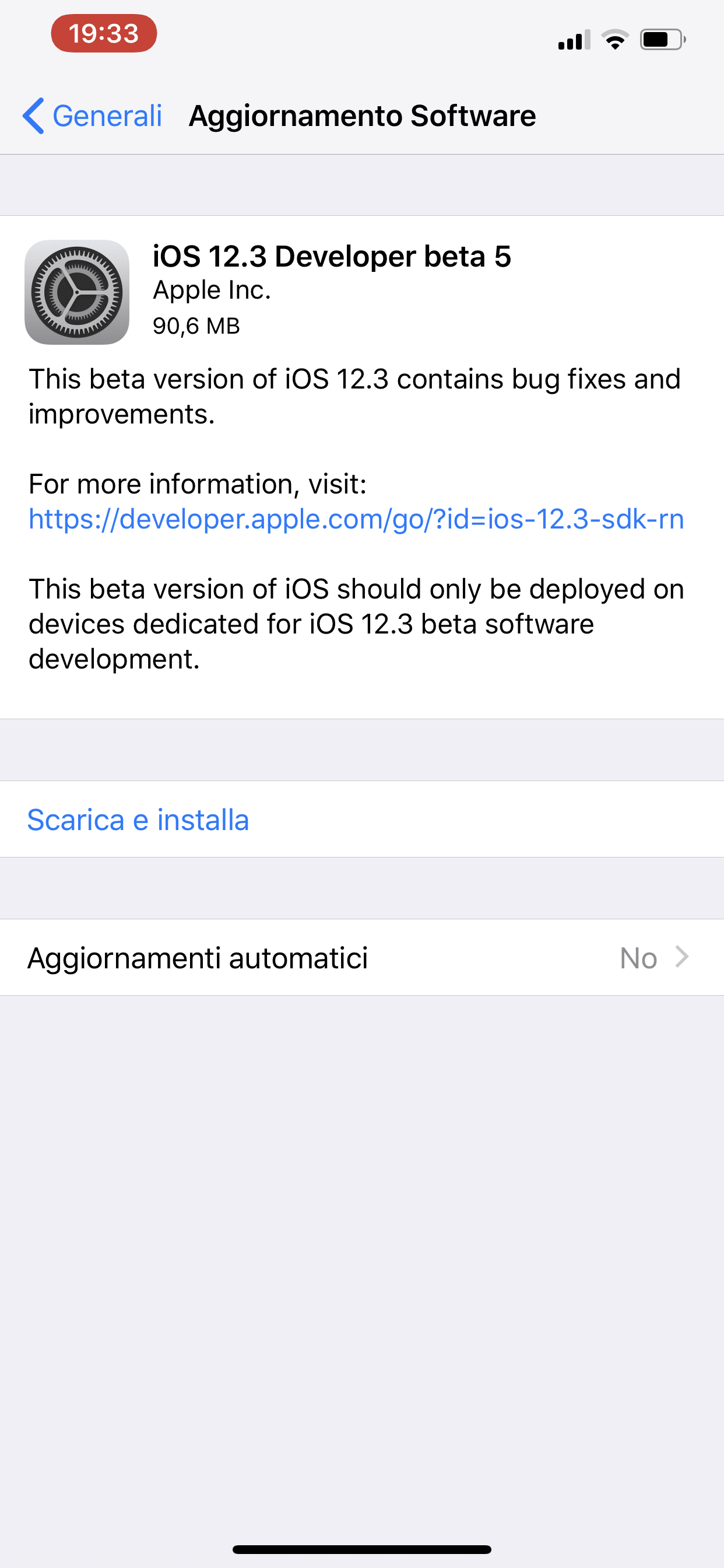The height and width of the screenshot is (1568, 724).
Task: Open Aggiornamenti automatici settings row
Action: pyautogui.click(x=362, y=957)
